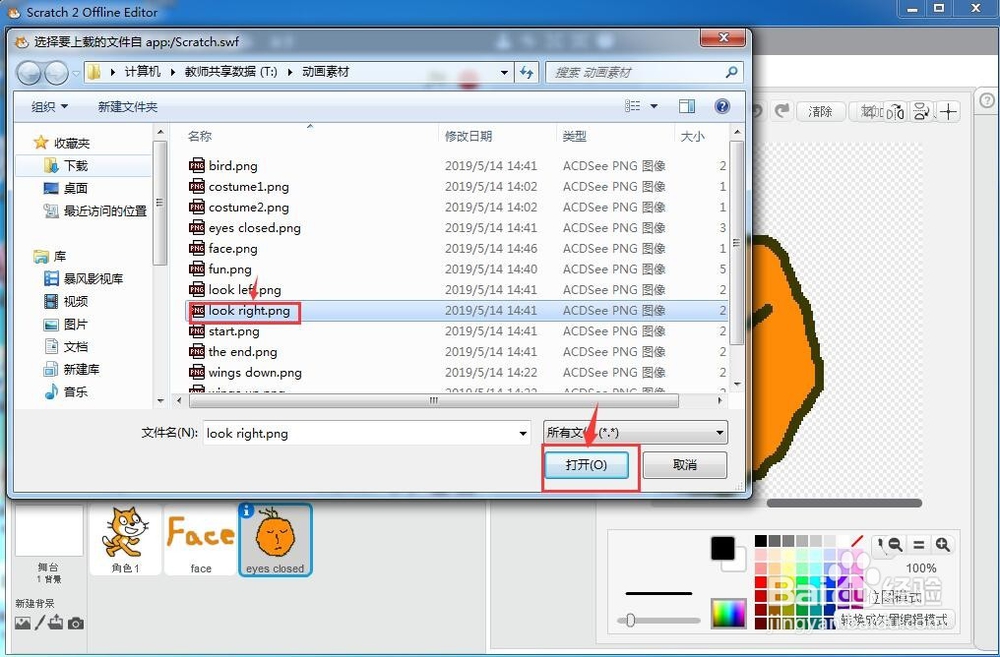Click the change view icon in the dialog toolbar
The height and width of the screenshot is (657, 1000).
pos(632,106)
